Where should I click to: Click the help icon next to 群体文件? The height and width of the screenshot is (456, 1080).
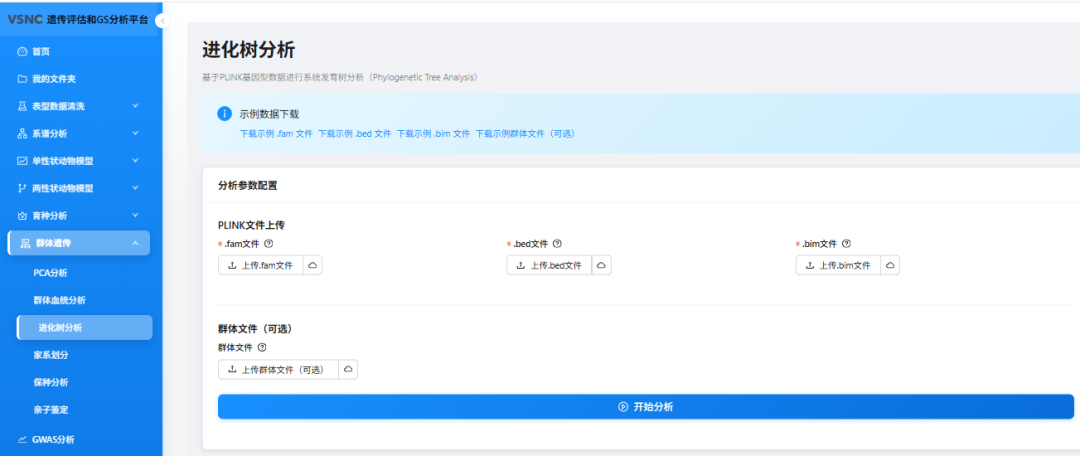click(x=262, y=348)
